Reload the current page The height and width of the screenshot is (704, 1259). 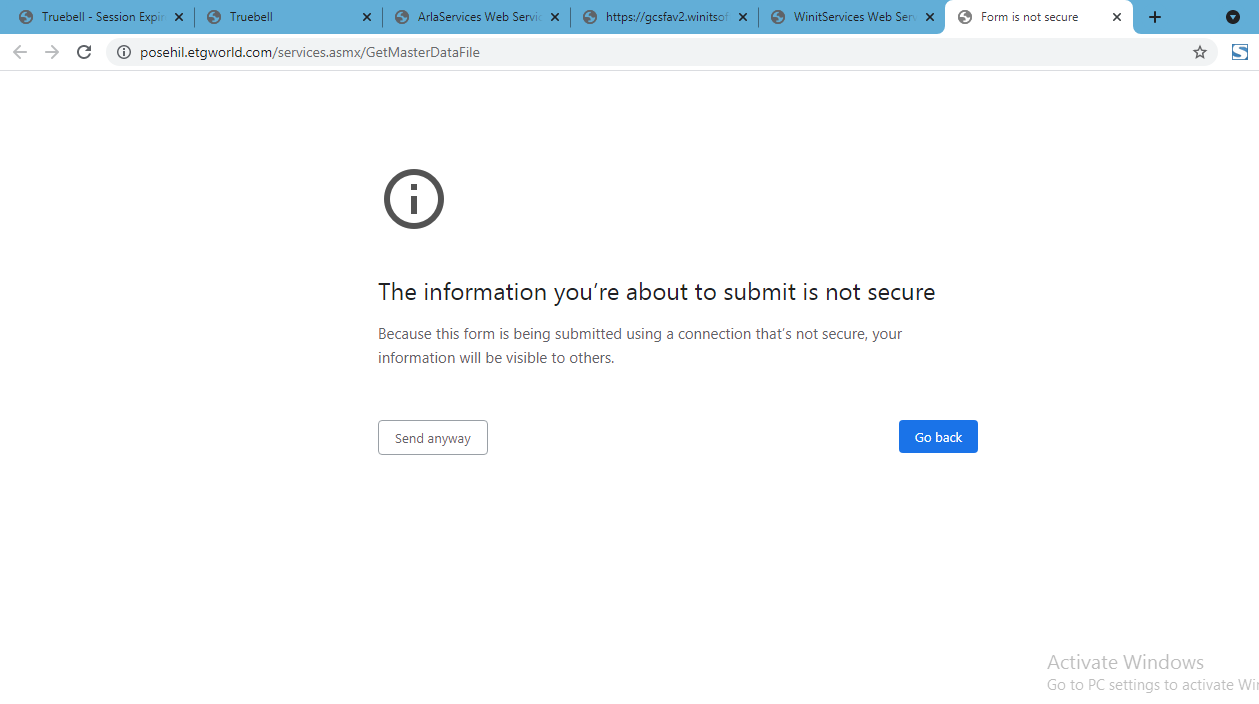point(85,52)
